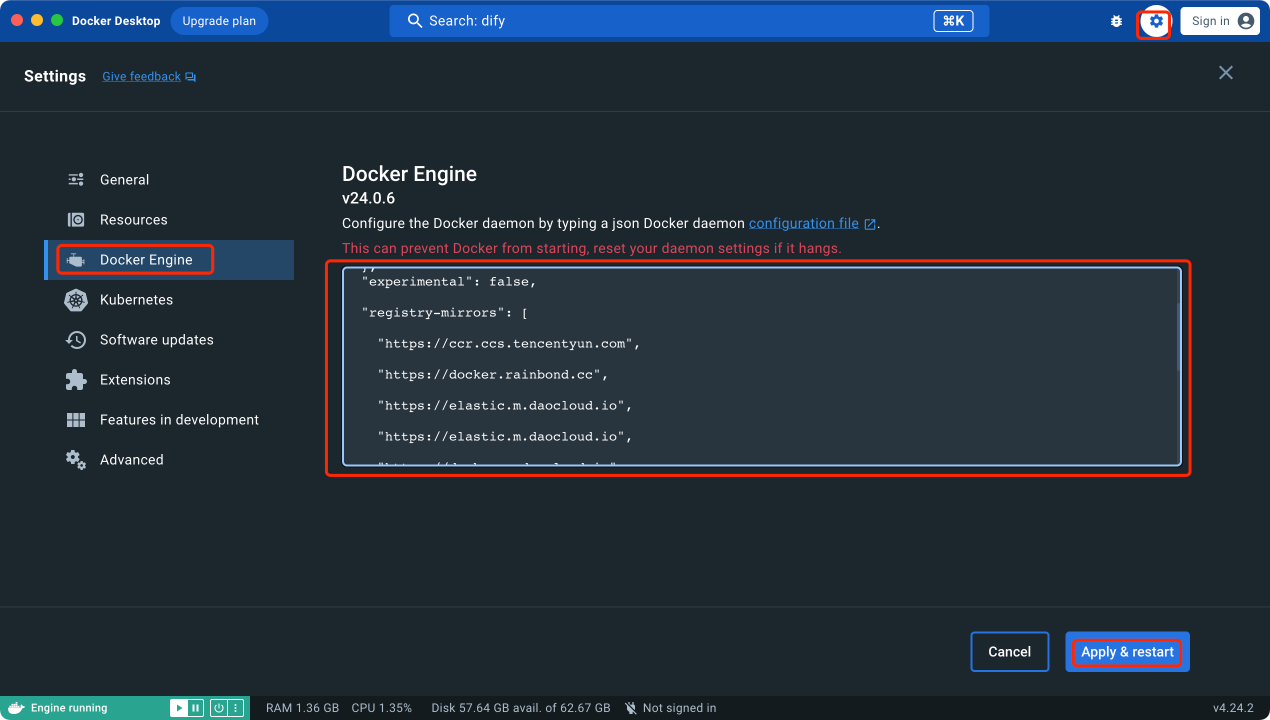This screenshot has width=1270, height=720.
Task: Click the Sign in account avatar icon
Action: (1245, 21)
